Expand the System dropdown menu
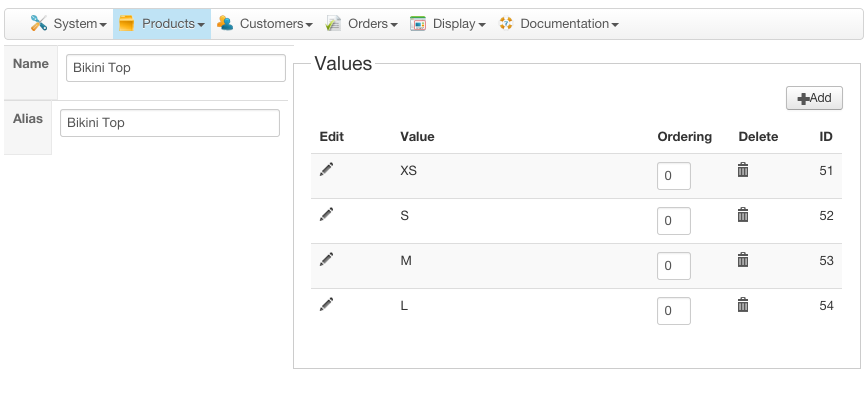 (x=68, y=24)
